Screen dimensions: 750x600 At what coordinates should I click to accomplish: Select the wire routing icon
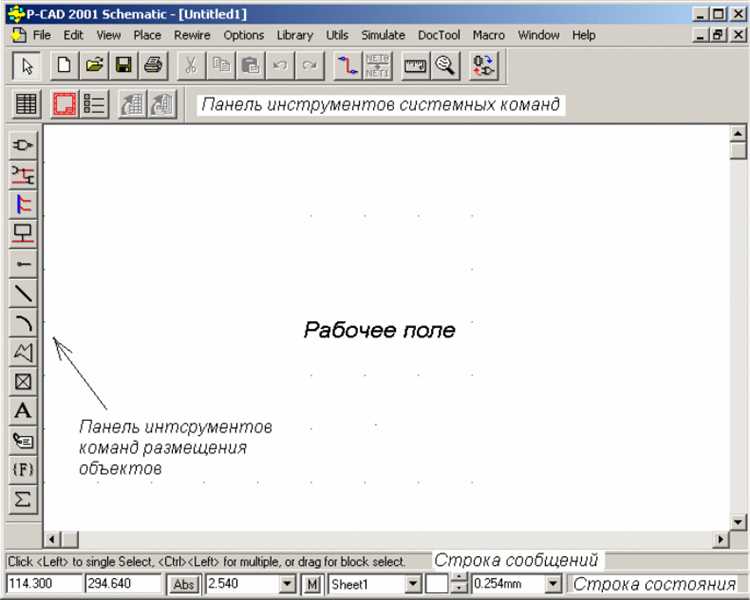click(348, 66)
